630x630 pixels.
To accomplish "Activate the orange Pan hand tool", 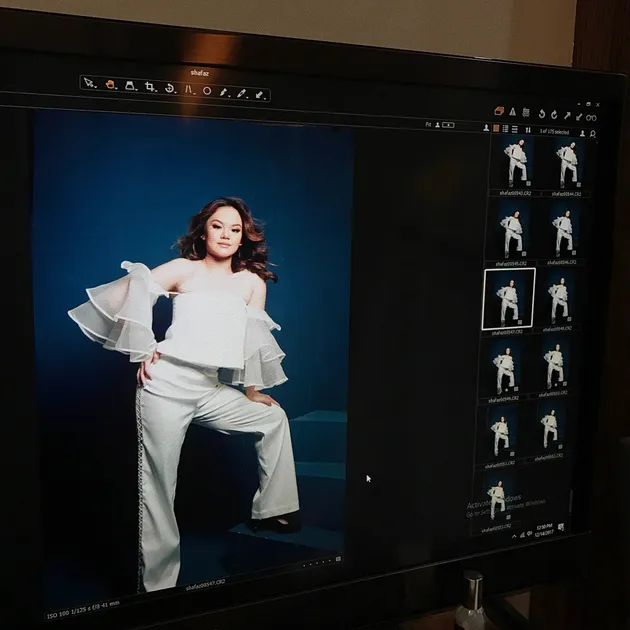I will click(x=110, y=84).
